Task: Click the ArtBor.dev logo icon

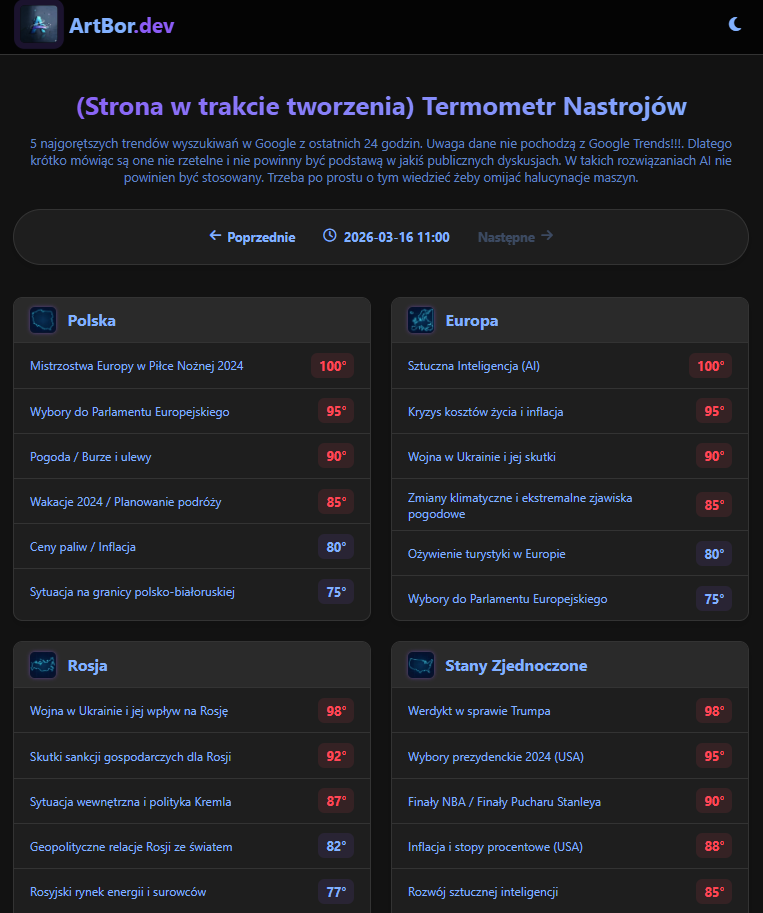Action: (38, 24)
